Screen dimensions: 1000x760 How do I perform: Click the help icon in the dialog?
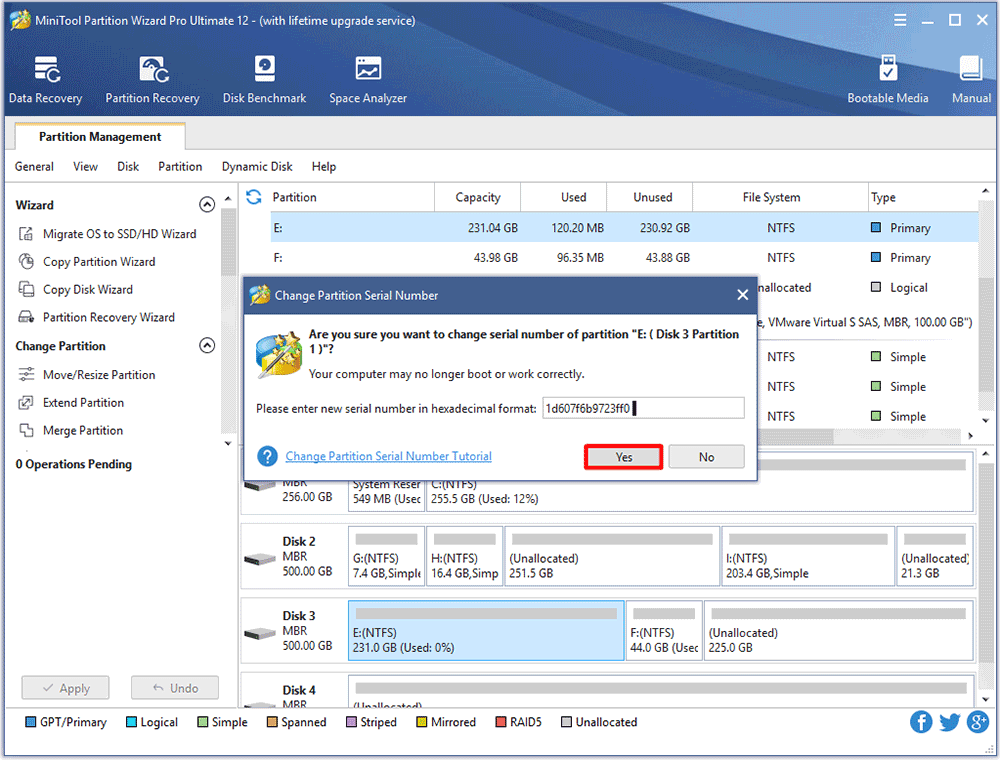(x=266, y=456)
